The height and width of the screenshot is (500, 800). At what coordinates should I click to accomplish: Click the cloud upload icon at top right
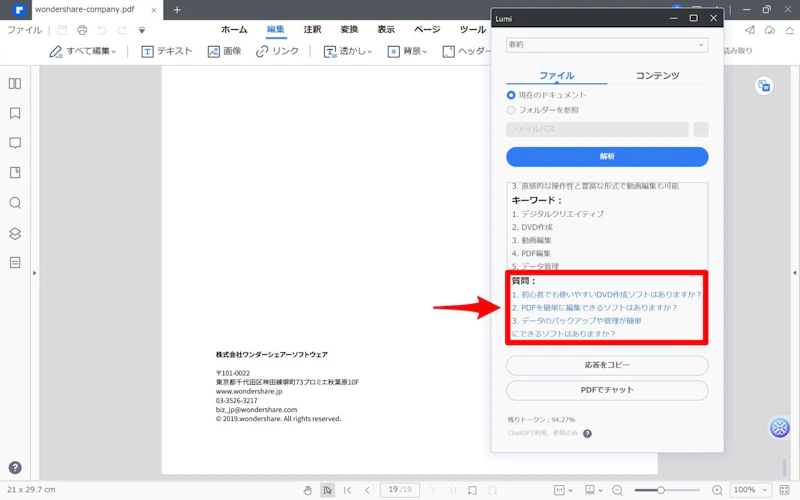tap(769, 30)
